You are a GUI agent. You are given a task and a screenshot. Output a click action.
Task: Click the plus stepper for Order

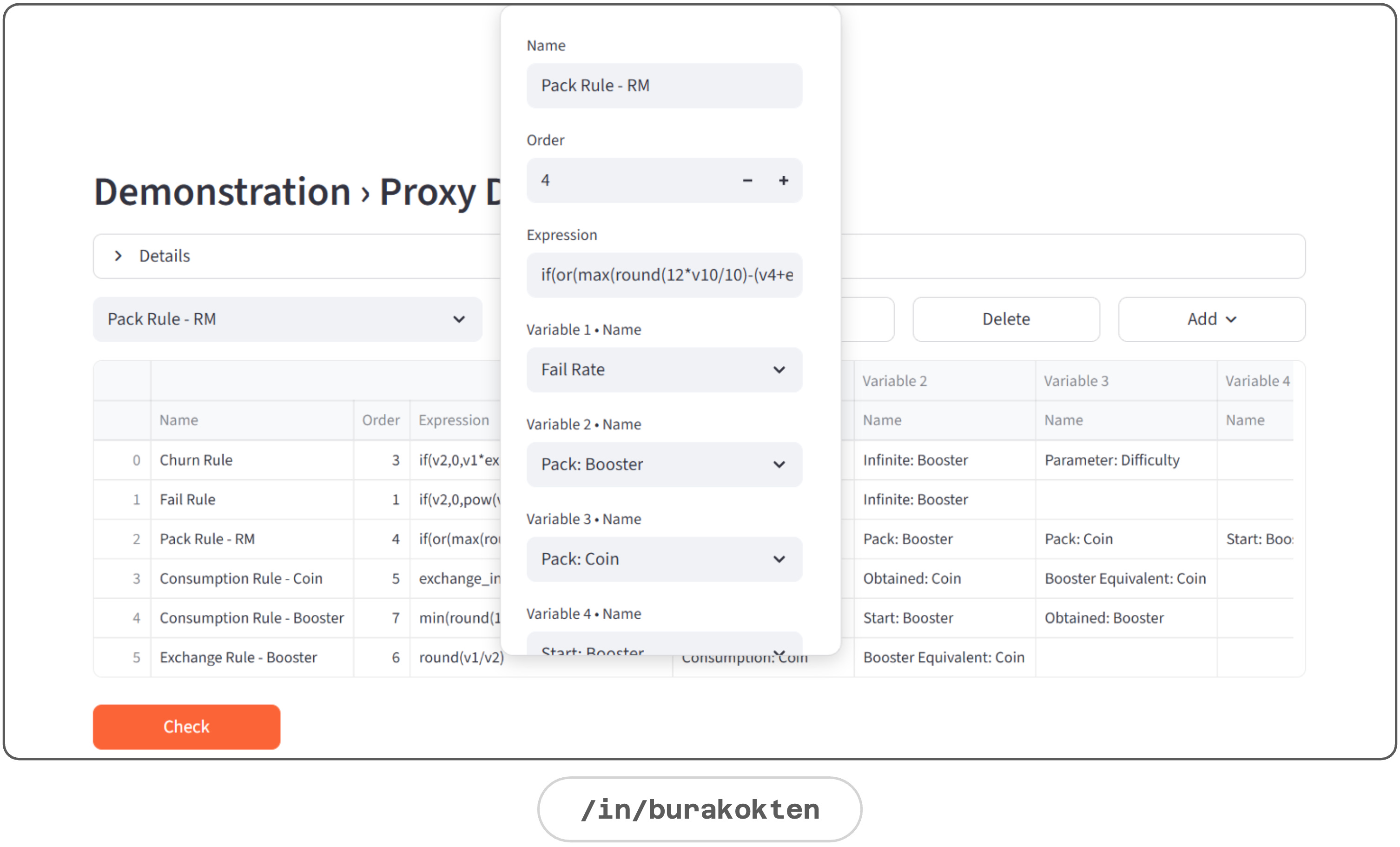pyautogui.click(x=783, y=181)
